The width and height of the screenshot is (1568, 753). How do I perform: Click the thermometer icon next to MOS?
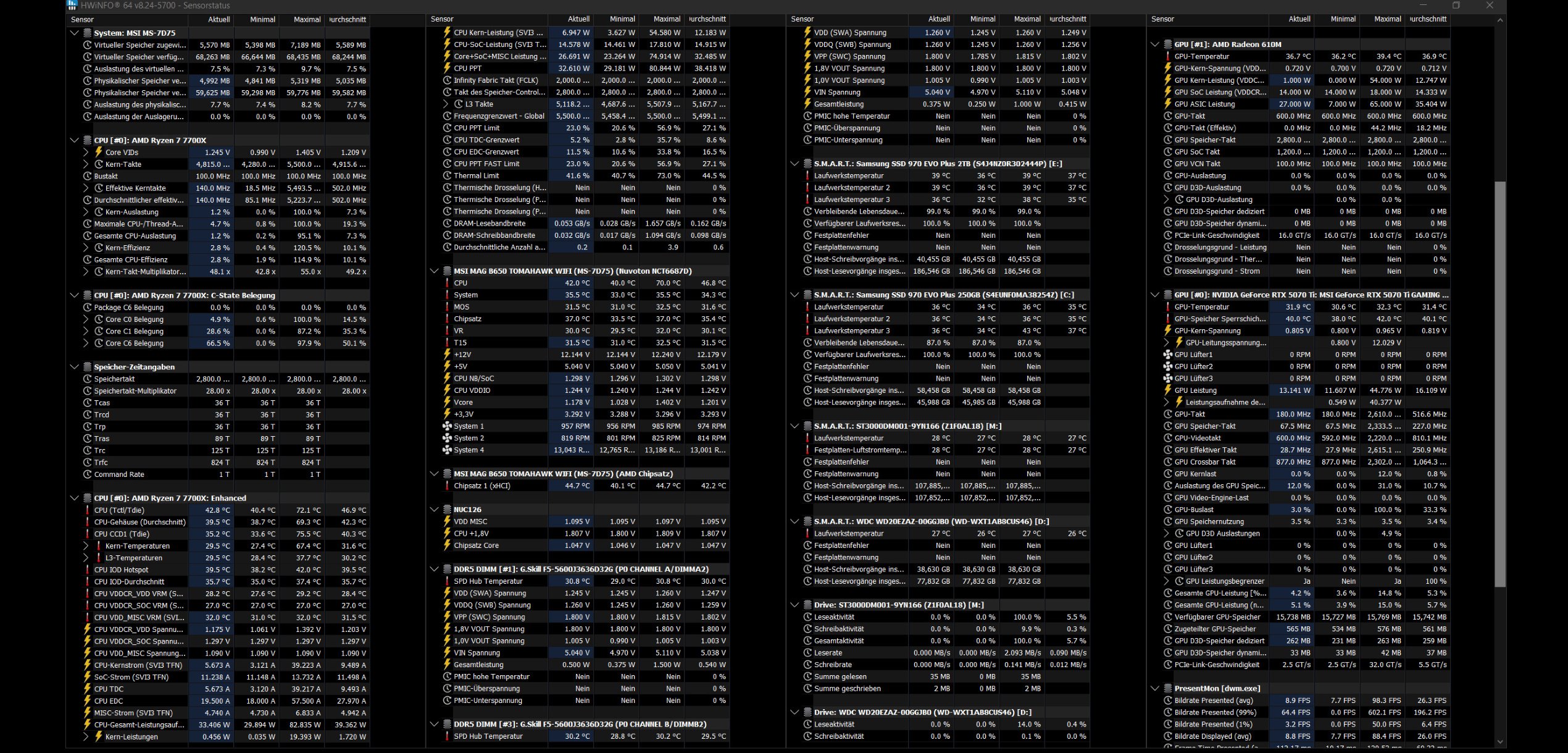click(x=448, y=307)
